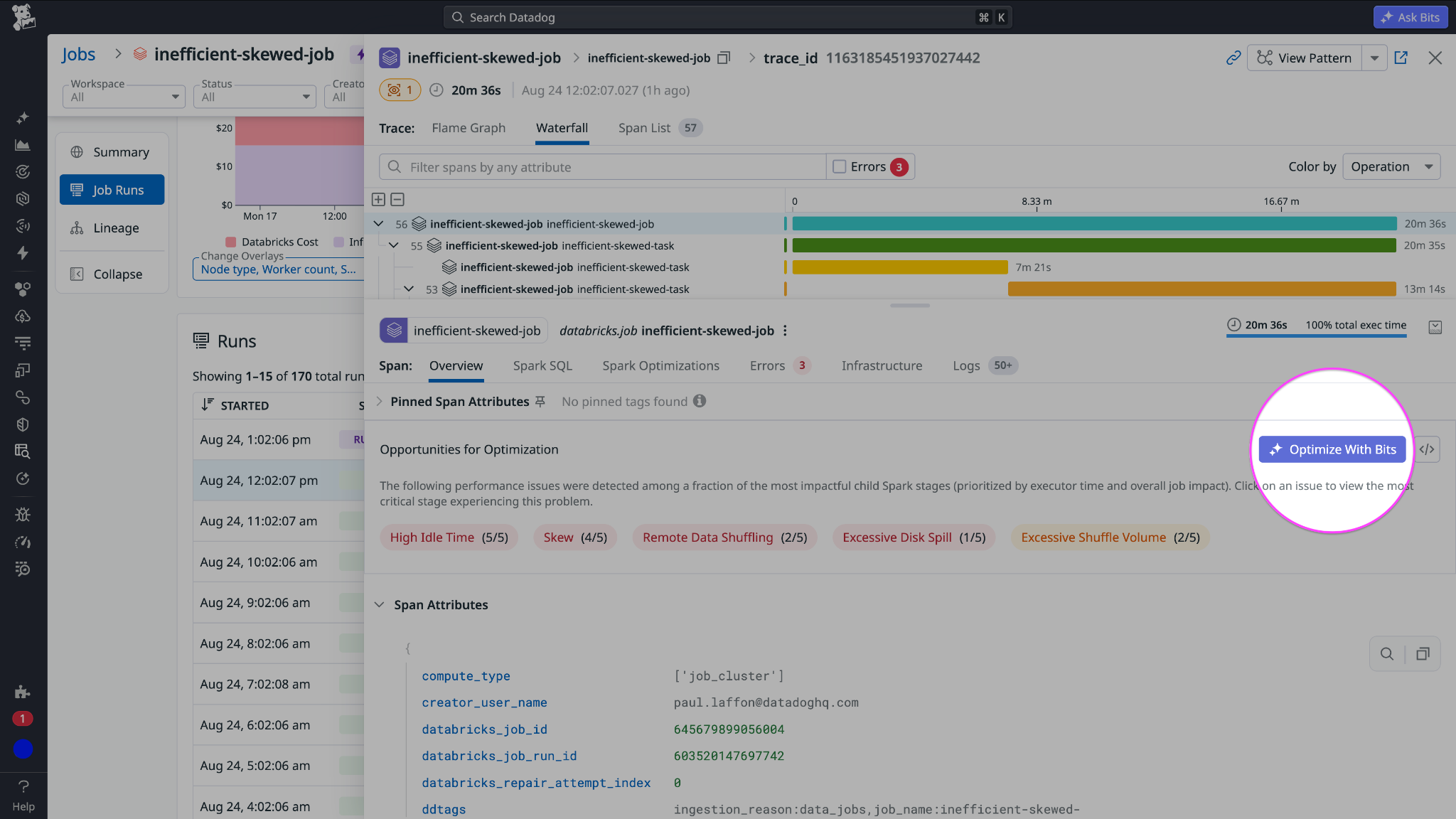Screen dimensions: 1456x819
Task: Click the span kebab menu icon
Action: [x=785, y=331]
